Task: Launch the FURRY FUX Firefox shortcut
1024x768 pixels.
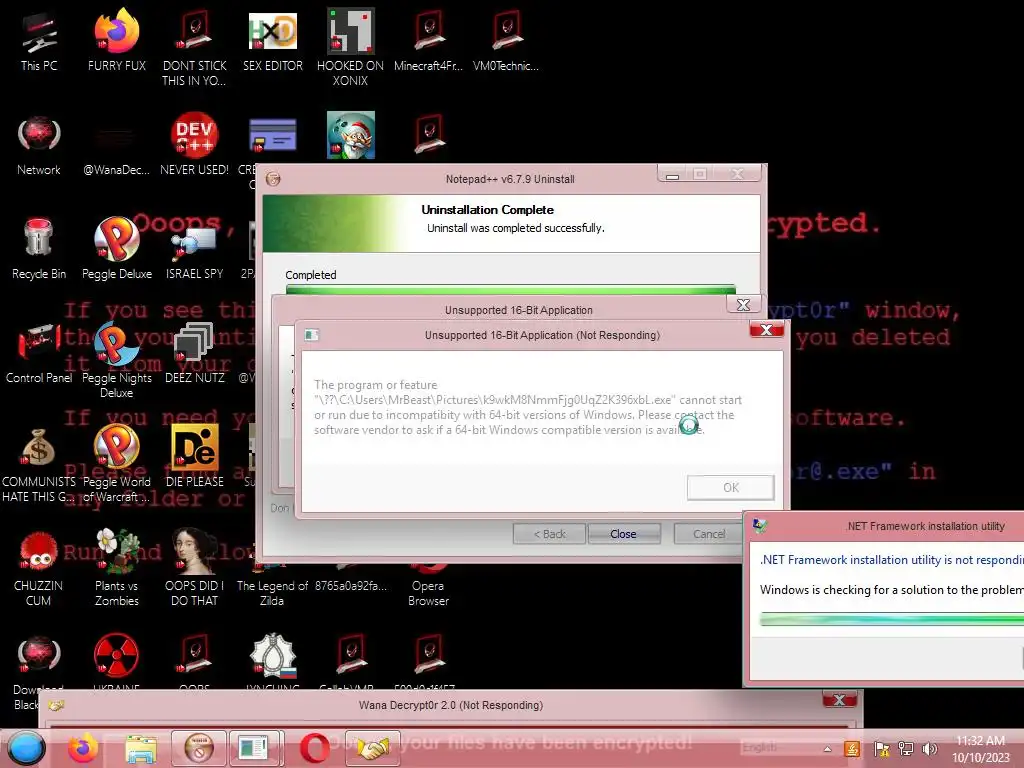Action: (117, 41)
